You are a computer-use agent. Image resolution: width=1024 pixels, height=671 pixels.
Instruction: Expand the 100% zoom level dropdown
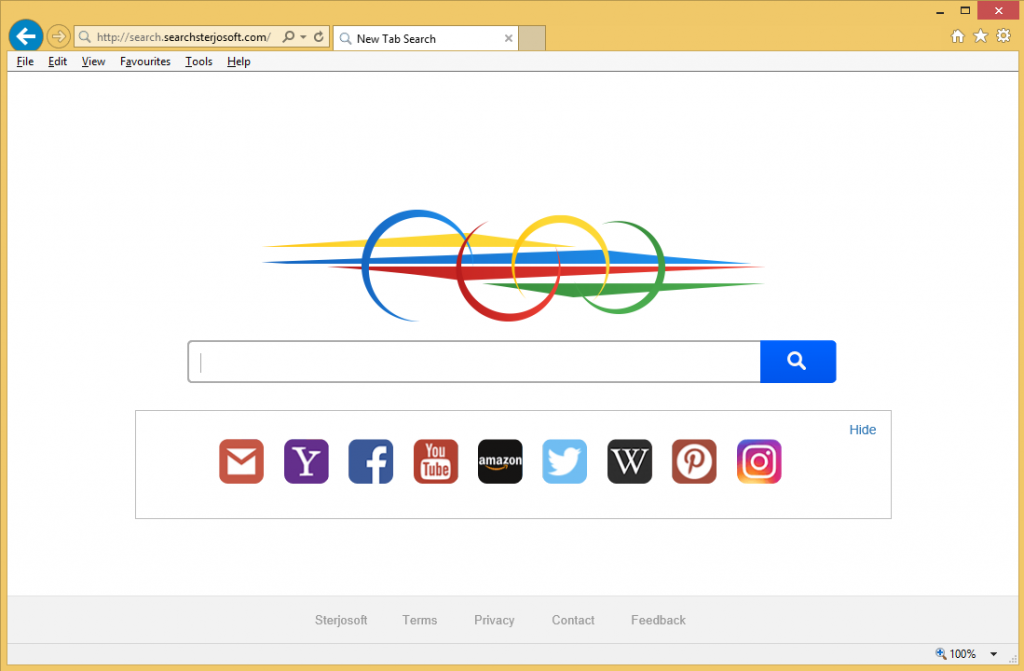tap(993, 654)
